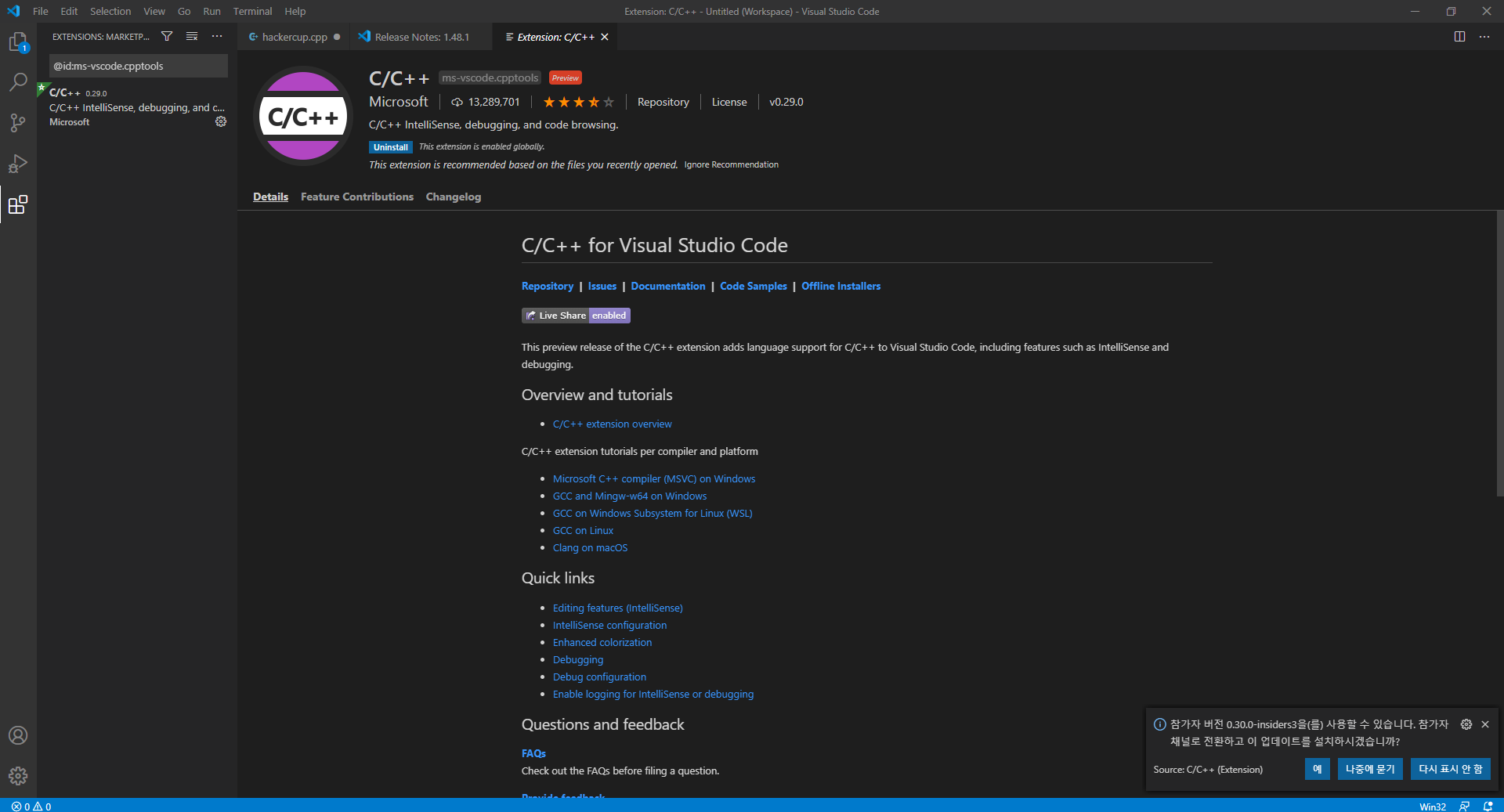Open Clang on macOS link

click(x=590, y=547)
